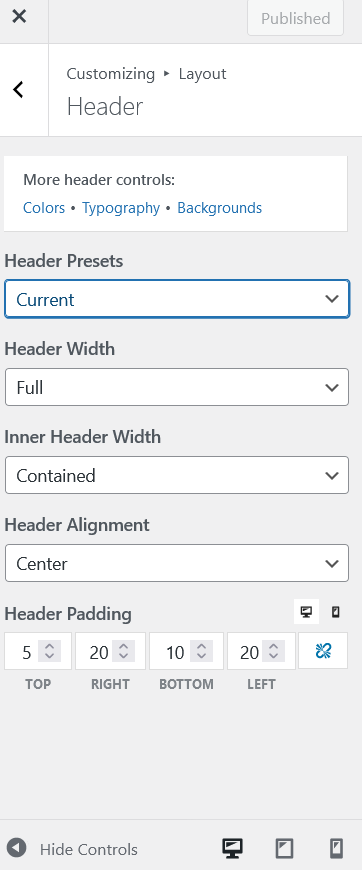Open the Header Alignment dropdown
362x870 pixels.
[x=177, y=563]
